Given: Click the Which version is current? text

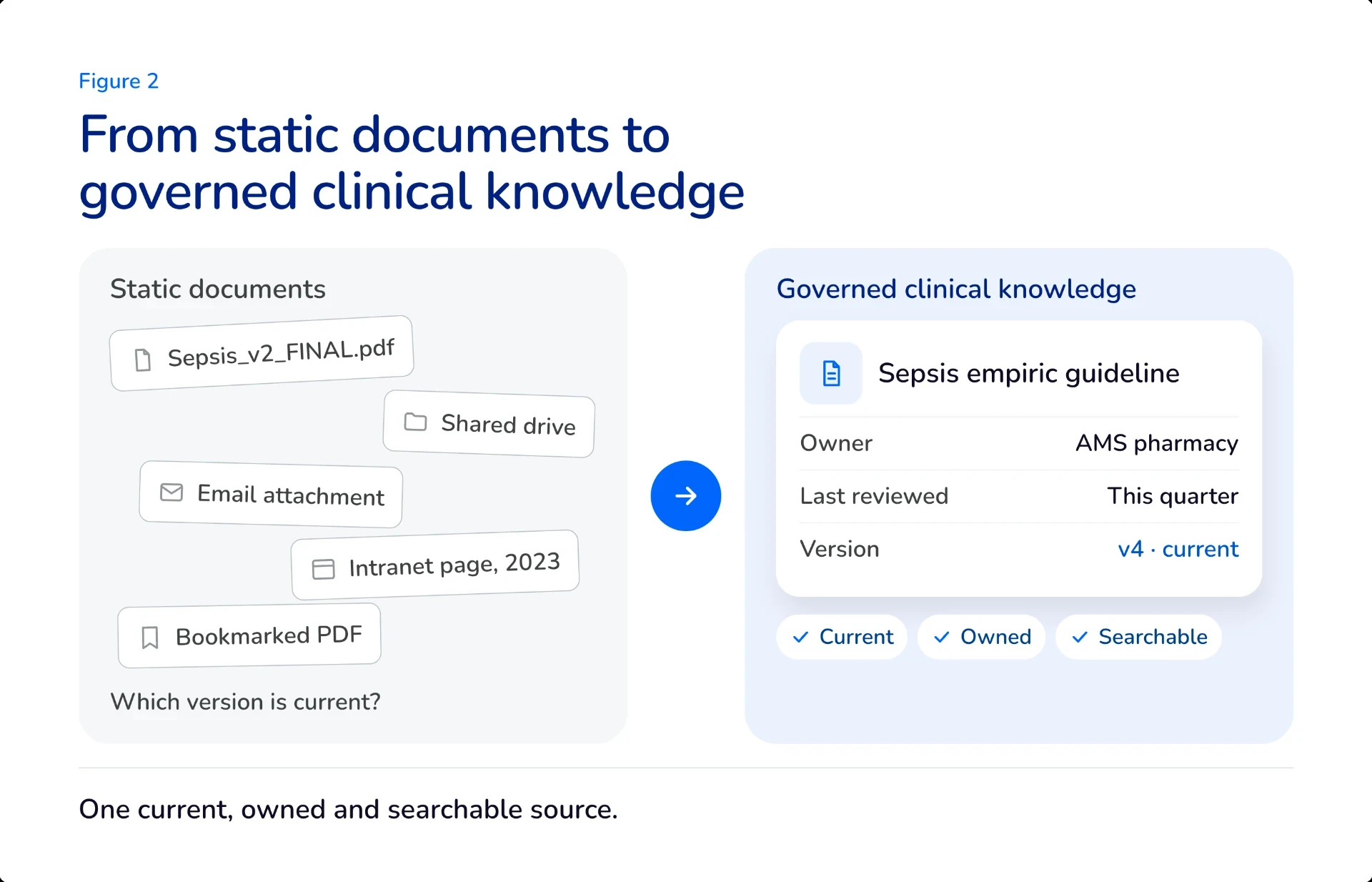Looking at the screenshot, I should coord(245,702).
